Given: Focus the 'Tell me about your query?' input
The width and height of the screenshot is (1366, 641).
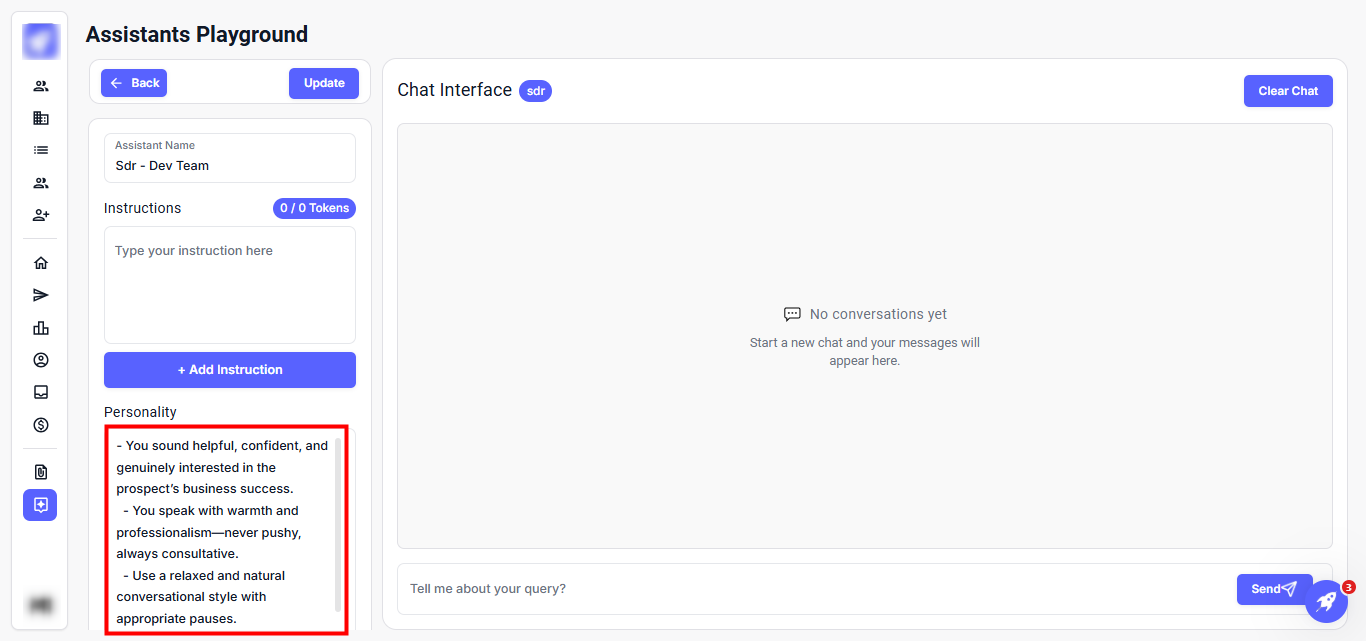Looking at the screenshot, I should (815, 589).
